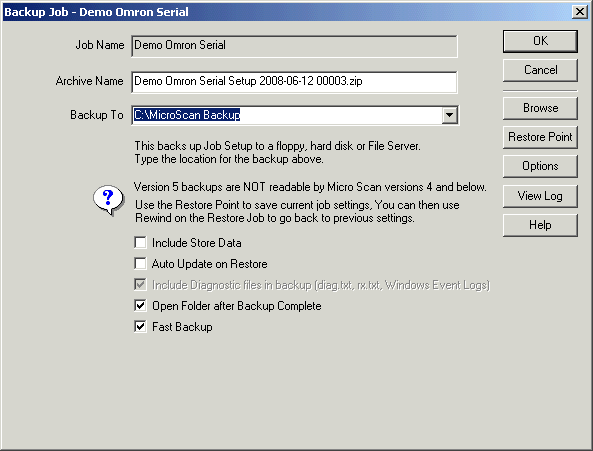This screenshot has width=593, height=451.
Task: Disable the Fast Backup checkbox
Action: (x=140, y=327)
